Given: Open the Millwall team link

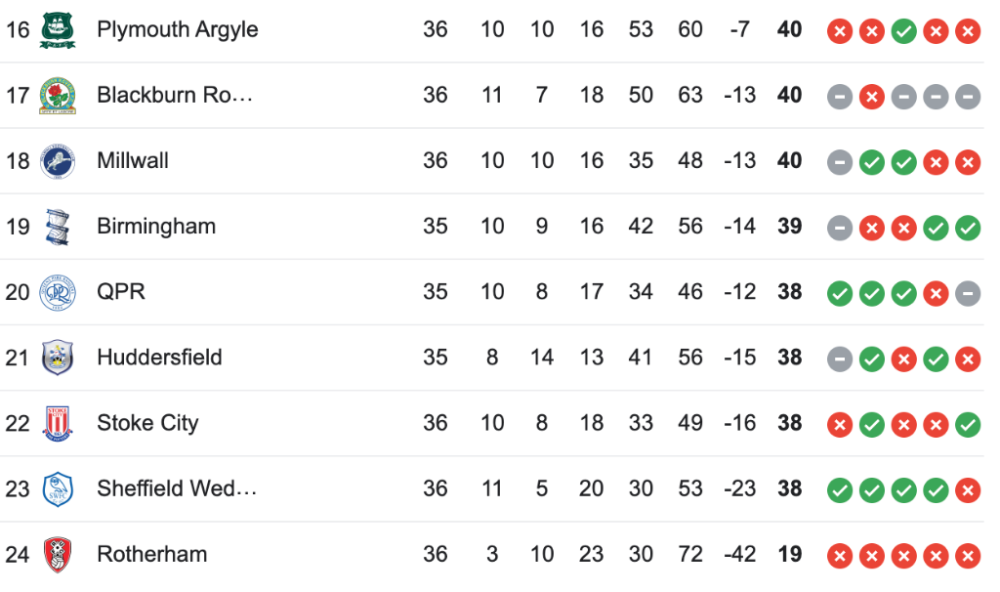Looking at the screenshot, I should click(132, 161).
